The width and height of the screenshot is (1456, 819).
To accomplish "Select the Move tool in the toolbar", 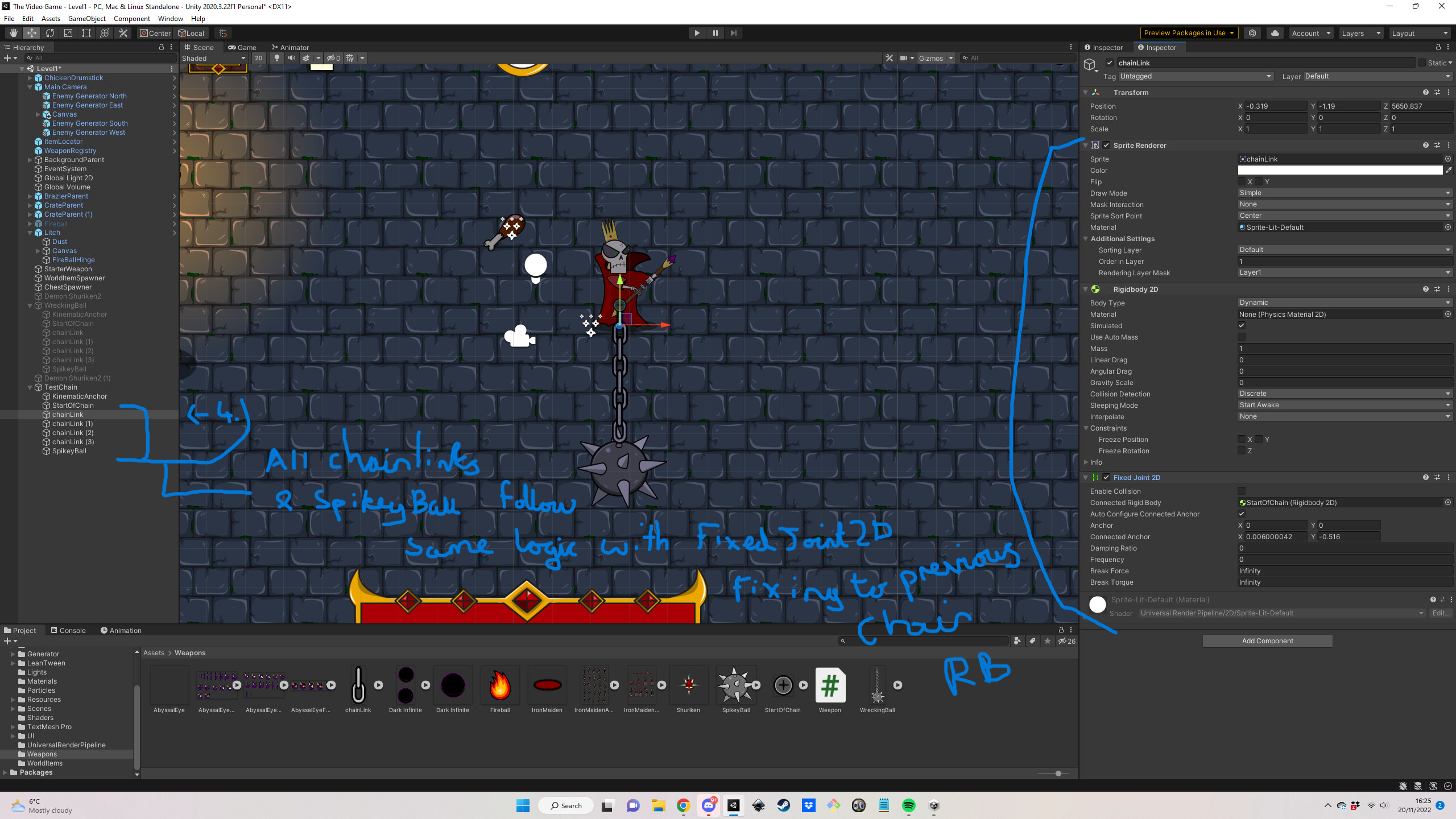I will click(x=31, y=32).
